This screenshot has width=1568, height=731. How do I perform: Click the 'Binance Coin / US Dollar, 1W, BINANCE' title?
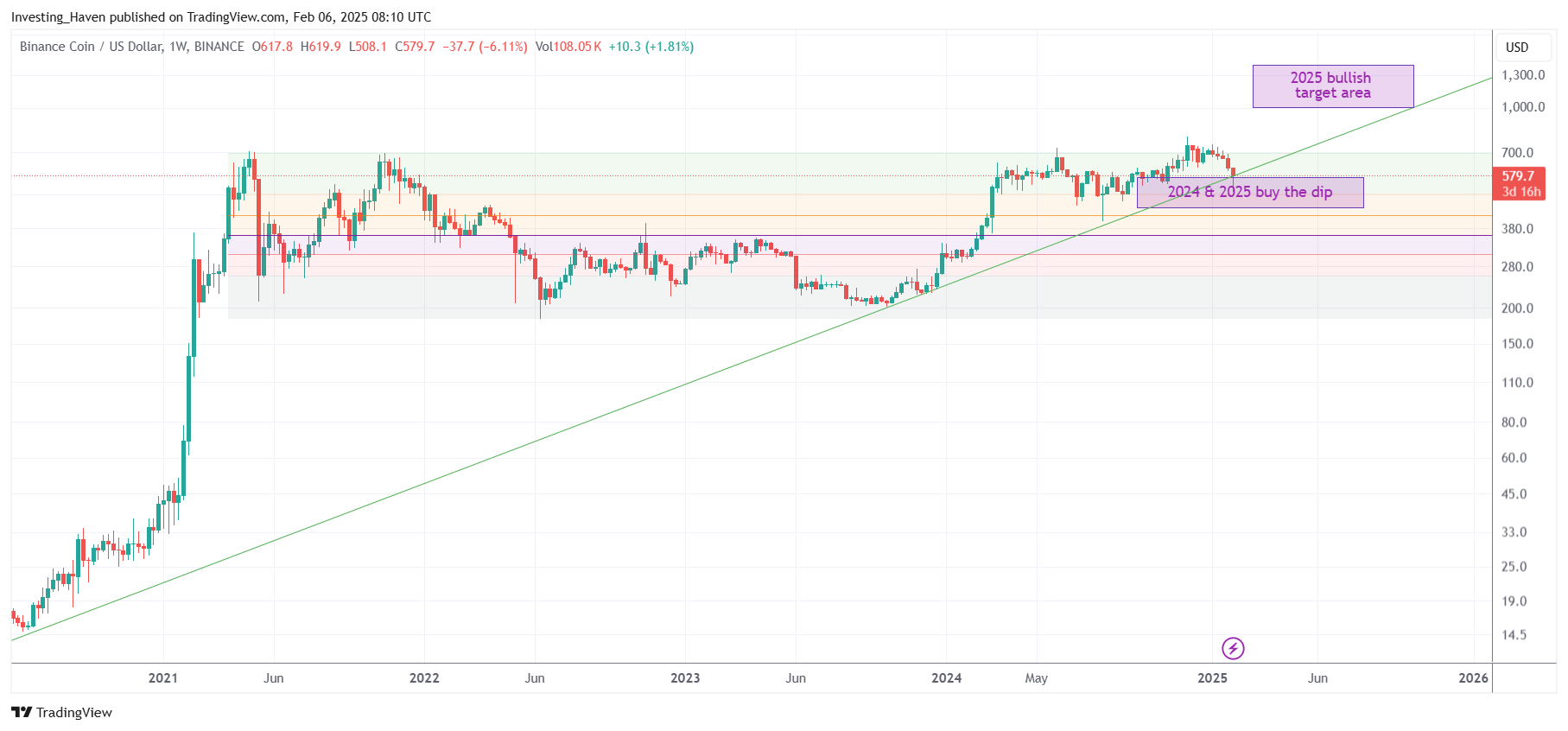tap(132, 47)
